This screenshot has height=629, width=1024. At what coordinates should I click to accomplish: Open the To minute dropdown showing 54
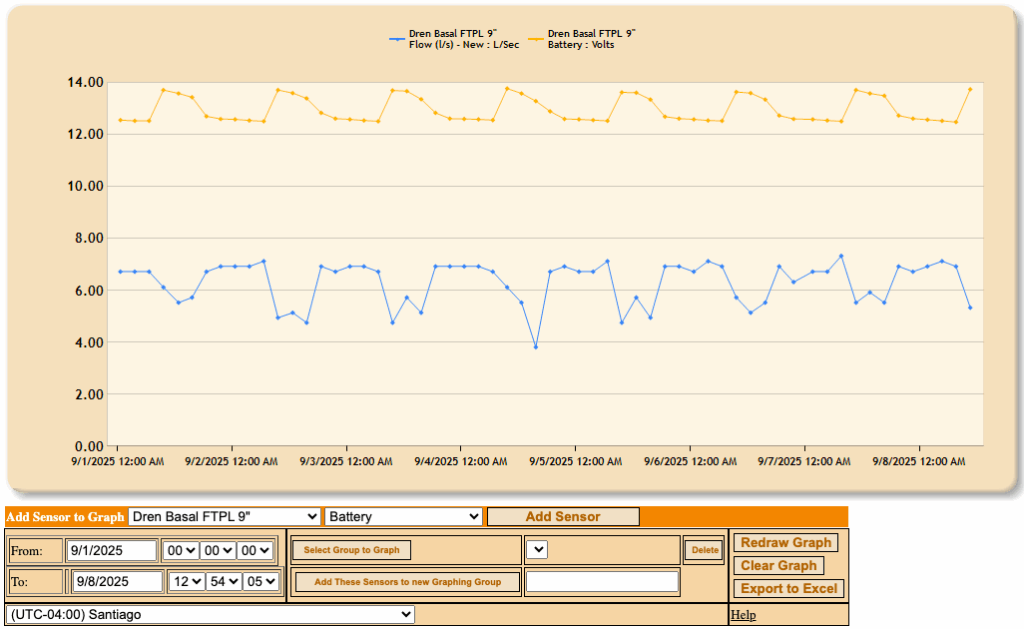pos(224,581)
